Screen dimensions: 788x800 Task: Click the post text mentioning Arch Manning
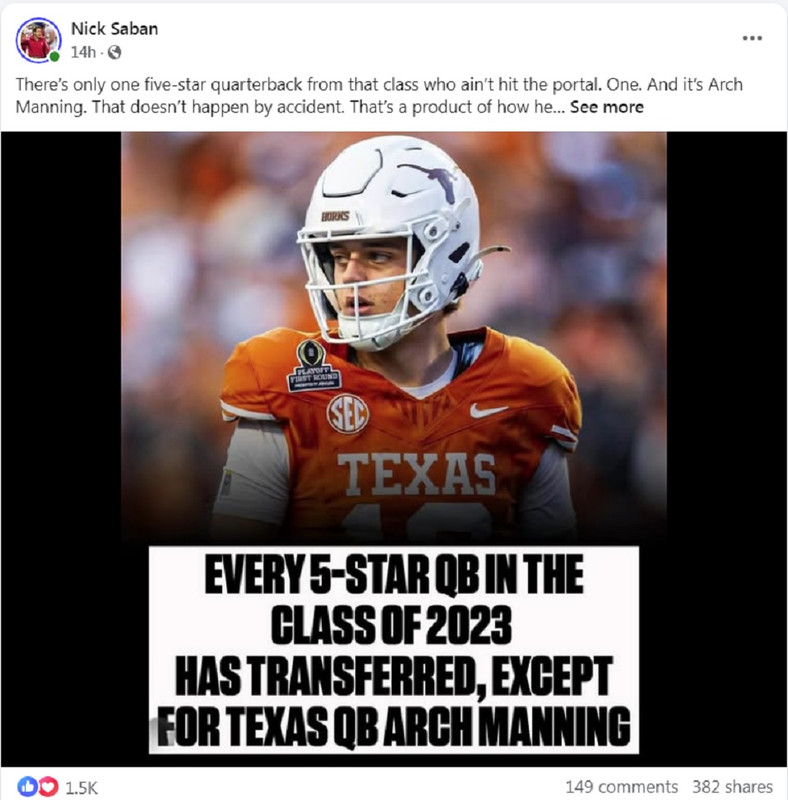coord(379,96)
